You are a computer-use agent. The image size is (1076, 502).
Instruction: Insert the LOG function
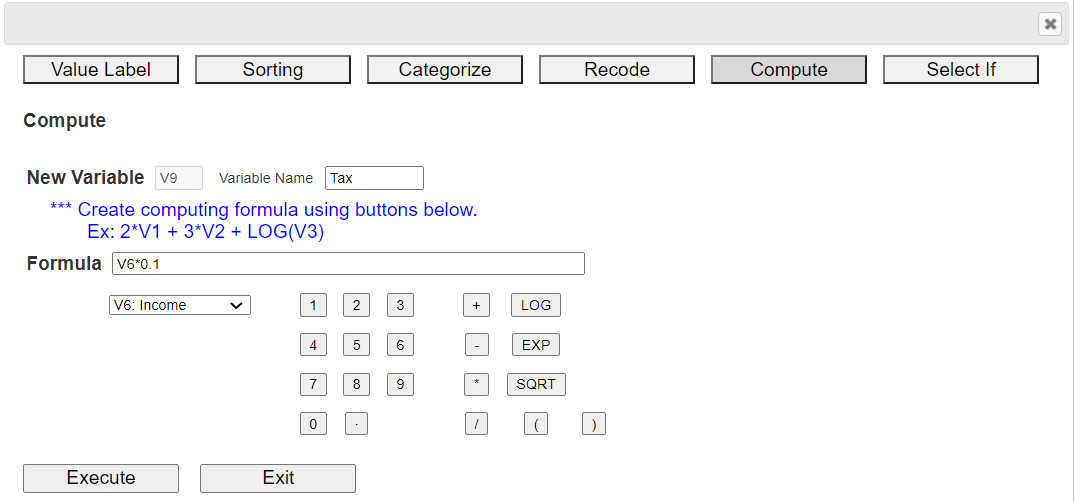536,305
